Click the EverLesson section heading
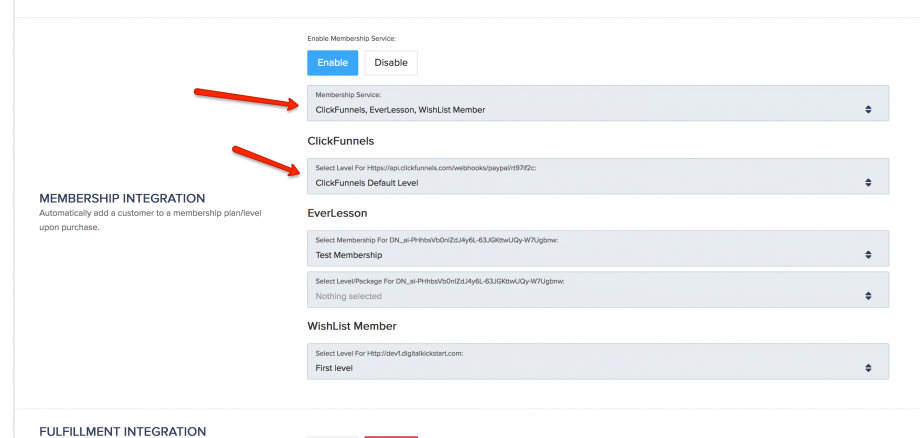 (x=337, y=213)
